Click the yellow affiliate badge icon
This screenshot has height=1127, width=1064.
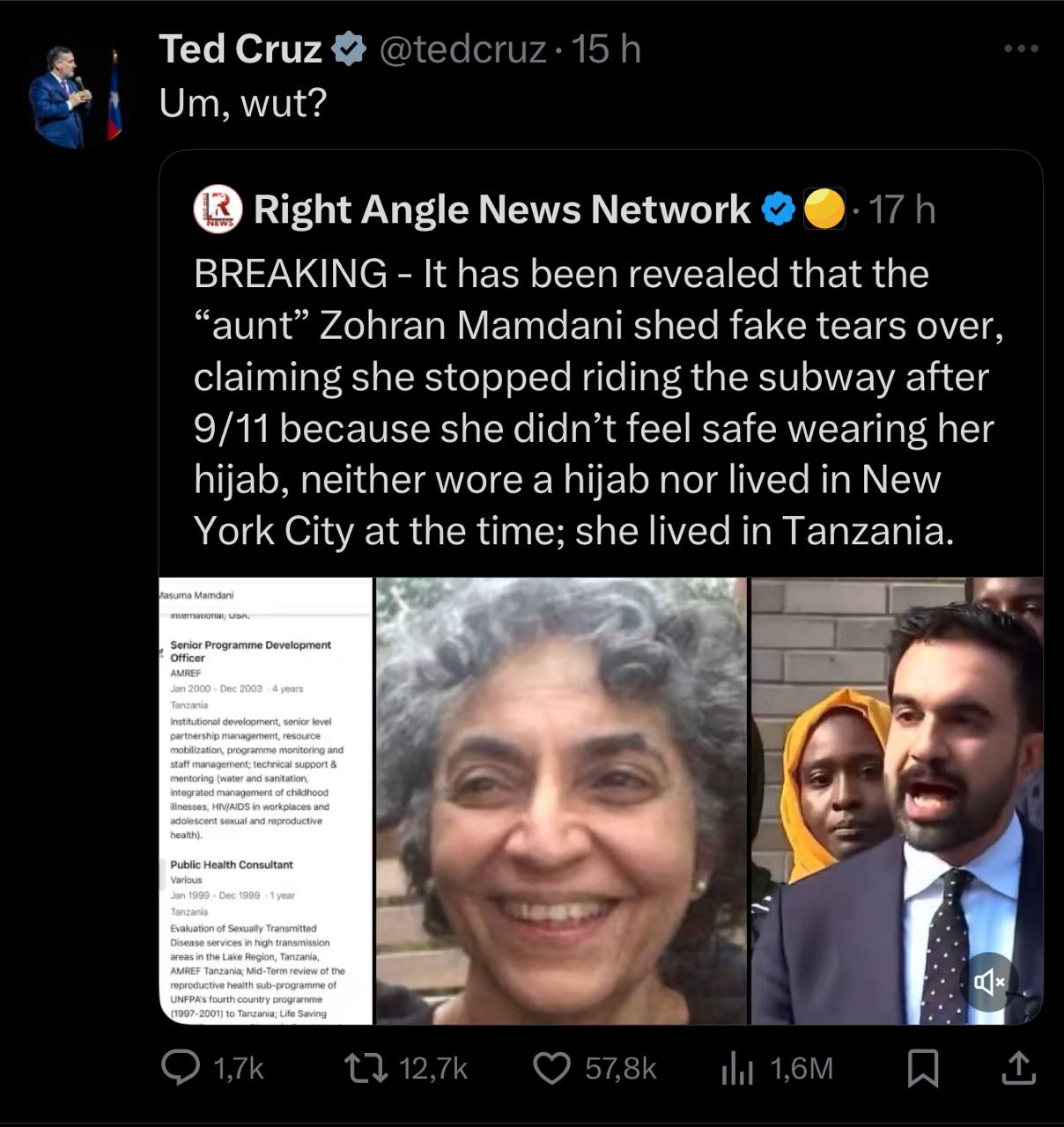click(x=824, y=210)
